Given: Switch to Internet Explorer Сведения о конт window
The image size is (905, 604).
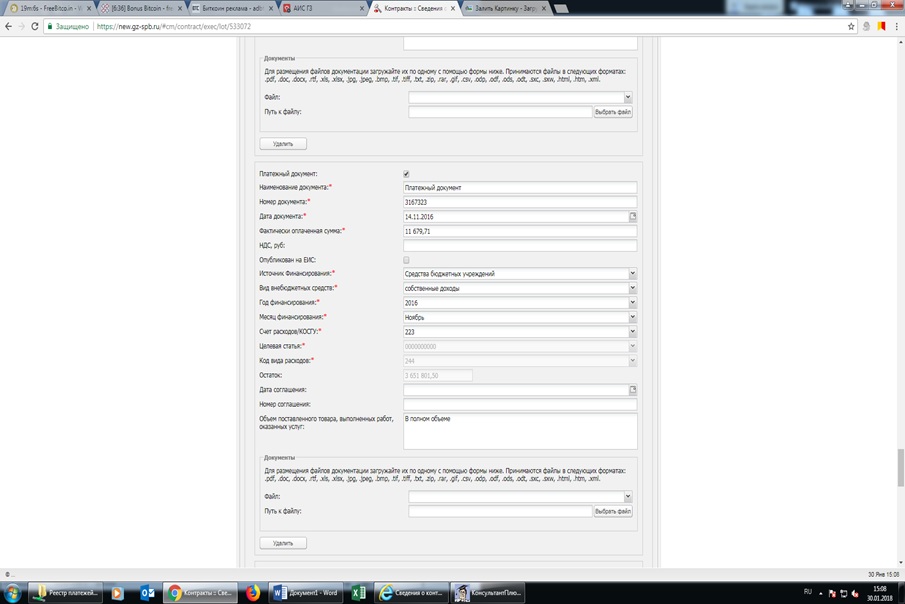Looking at the screenshot, I should pyautogui.click(x=410, y=593).
